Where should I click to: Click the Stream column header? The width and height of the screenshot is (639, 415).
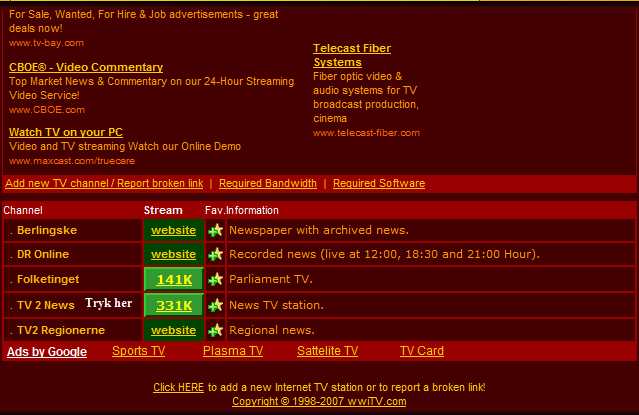[x=163, y=210]
